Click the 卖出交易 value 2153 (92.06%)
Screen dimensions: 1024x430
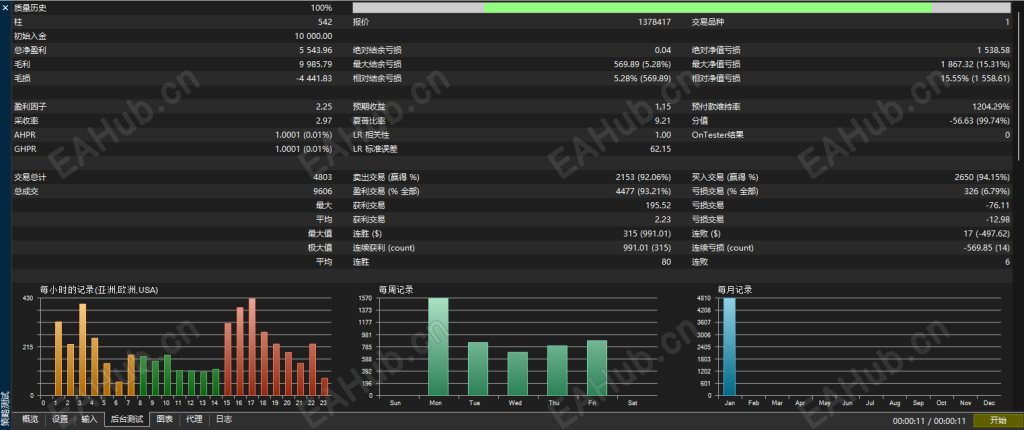pyautogui.click(x=643, y=177)
